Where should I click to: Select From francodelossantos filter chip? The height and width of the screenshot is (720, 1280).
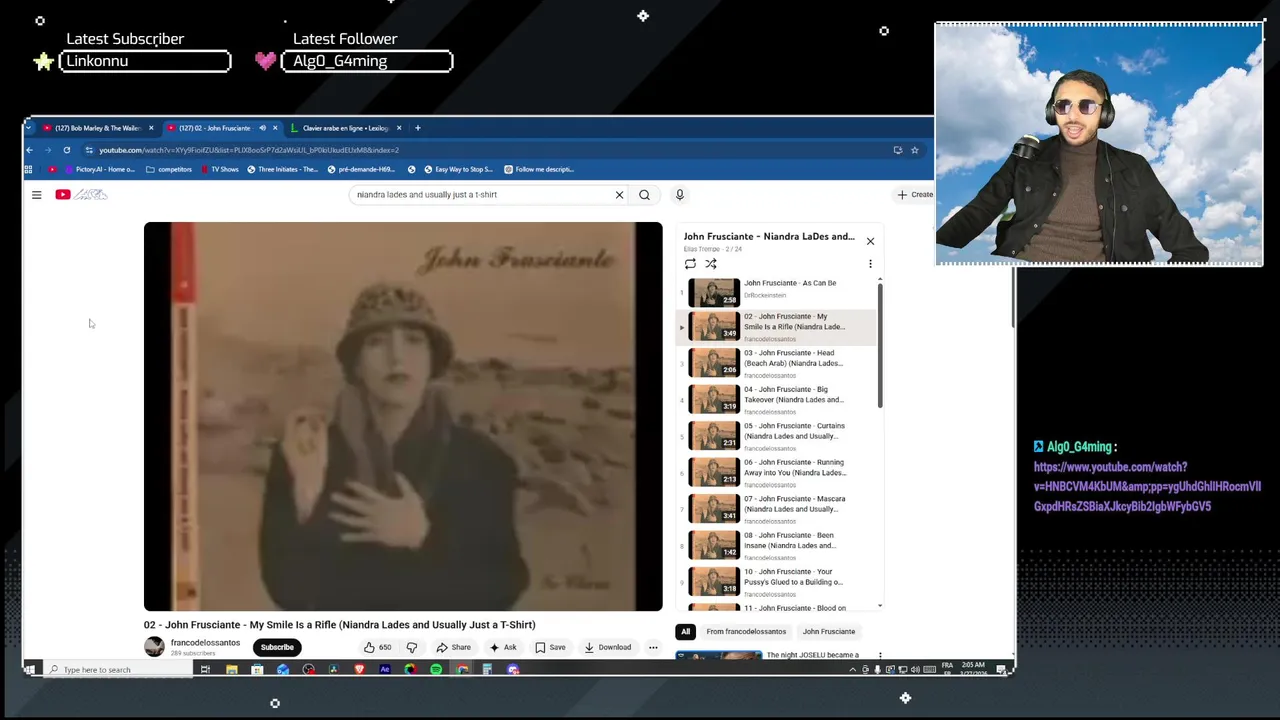pyautogui.click(x=746, y=632)
